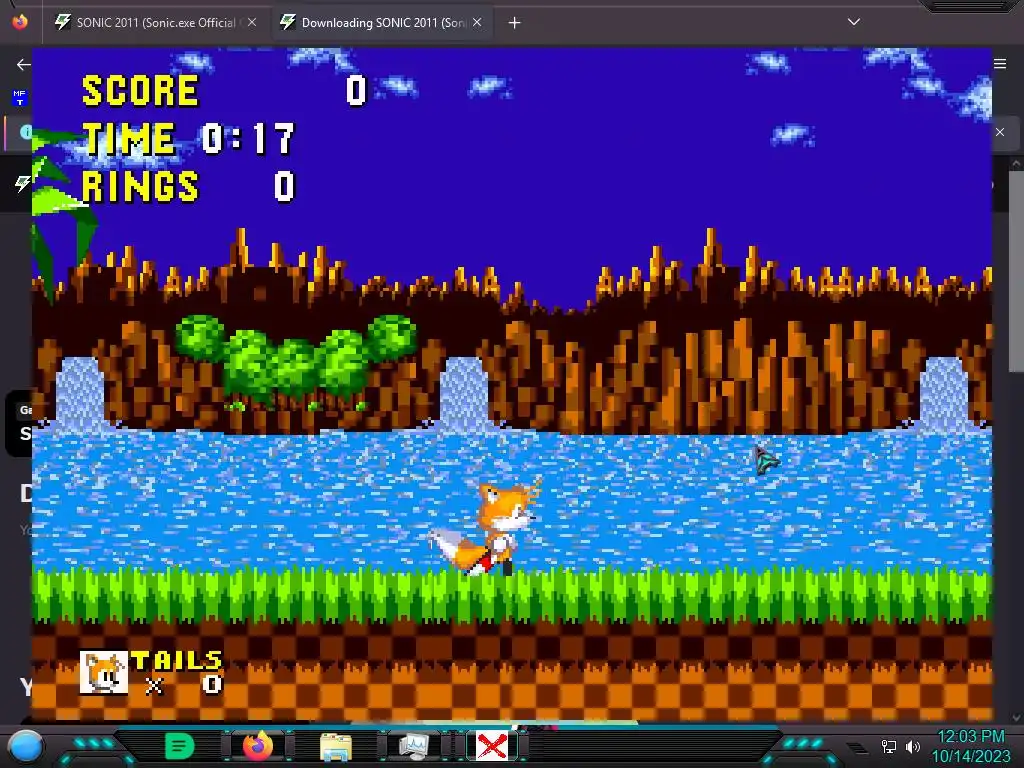This screenshot has height=768, width=1024.
Task: Dismiss the notification bar with its X
Action: [1000, 132]
